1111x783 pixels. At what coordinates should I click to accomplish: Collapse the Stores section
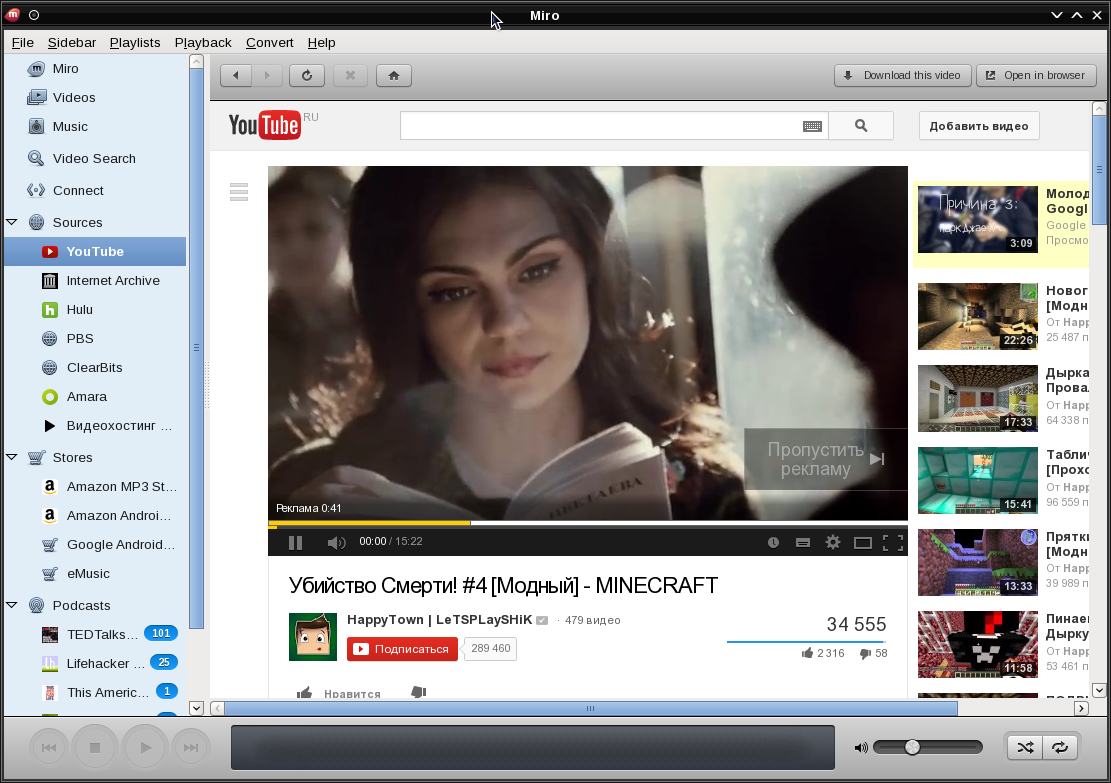(11, 457)
